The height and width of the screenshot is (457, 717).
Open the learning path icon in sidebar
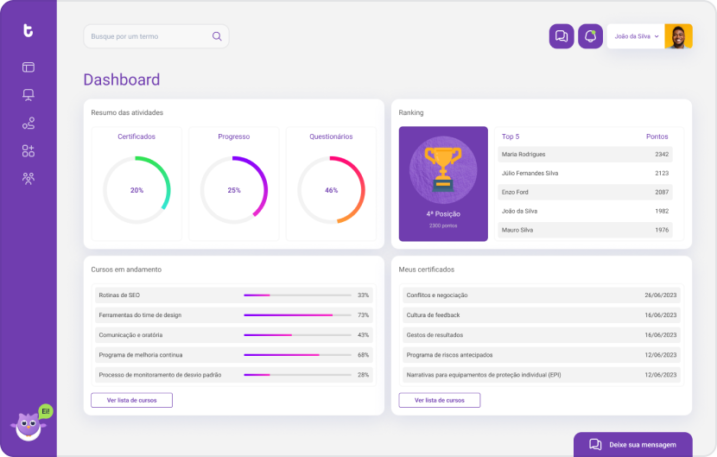(x=28, y=123)
